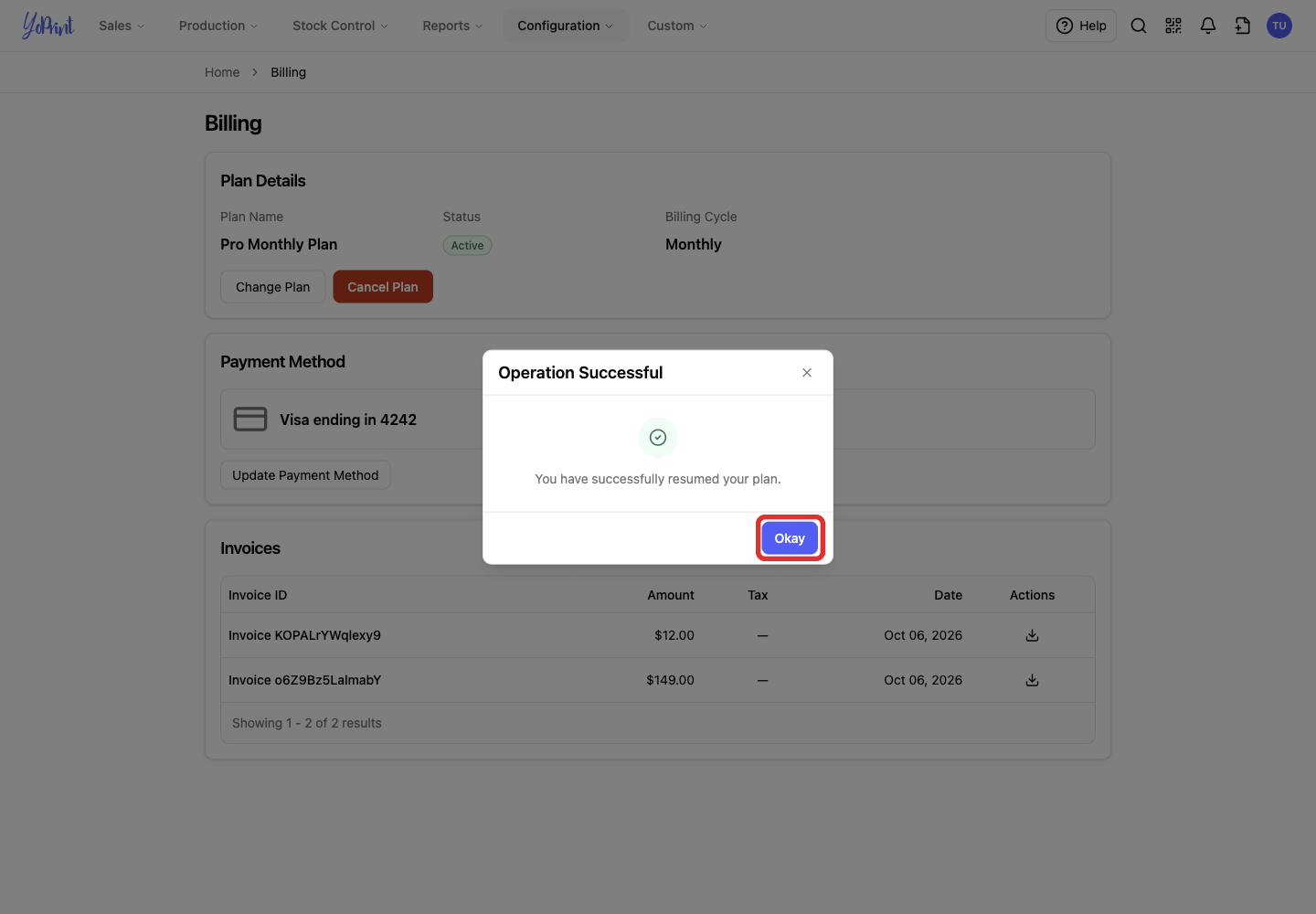Click the Amount column header
This screenshot has width=1316, height=914.
pos(671,595)
